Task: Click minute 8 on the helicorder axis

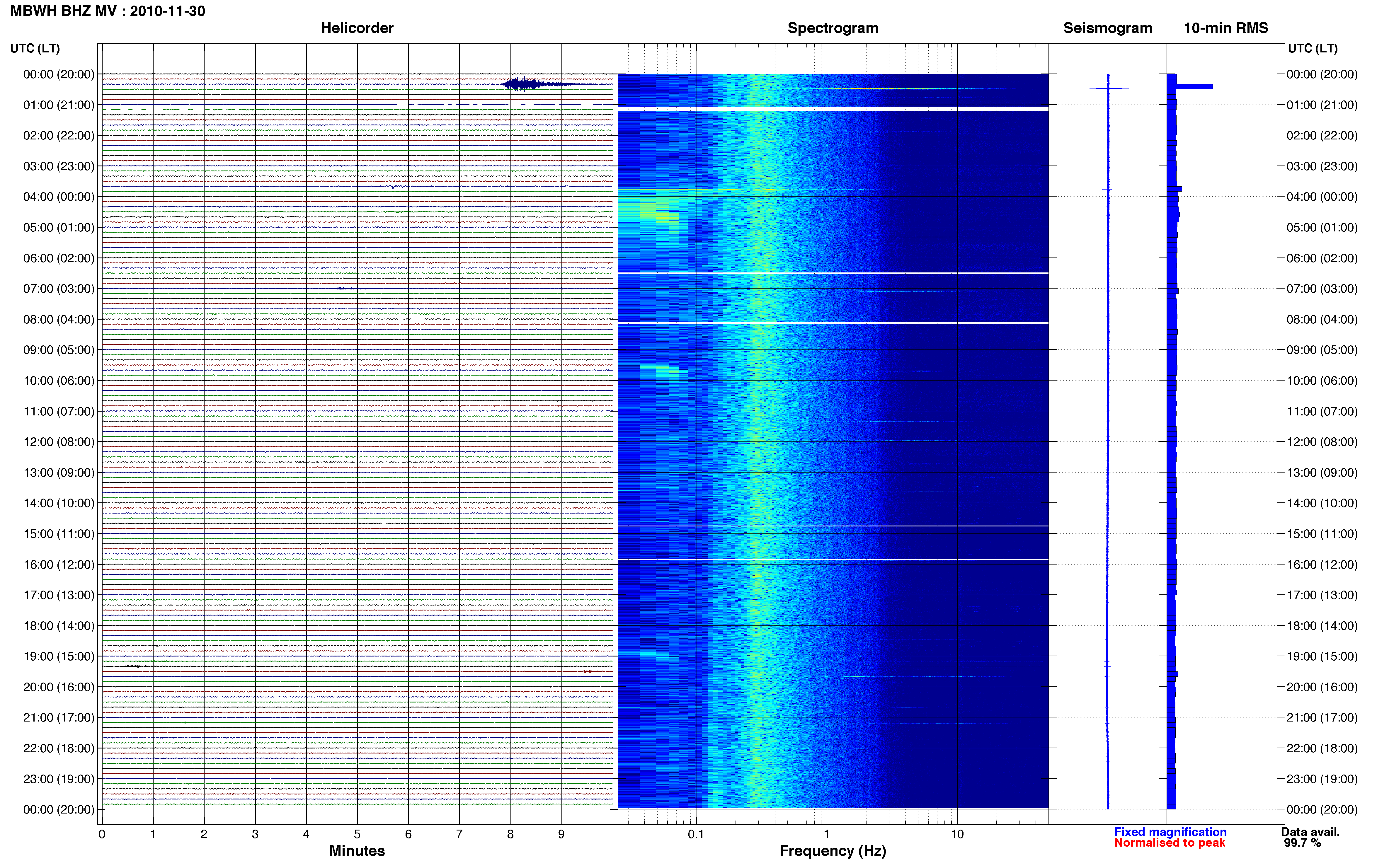Action: 510,834
